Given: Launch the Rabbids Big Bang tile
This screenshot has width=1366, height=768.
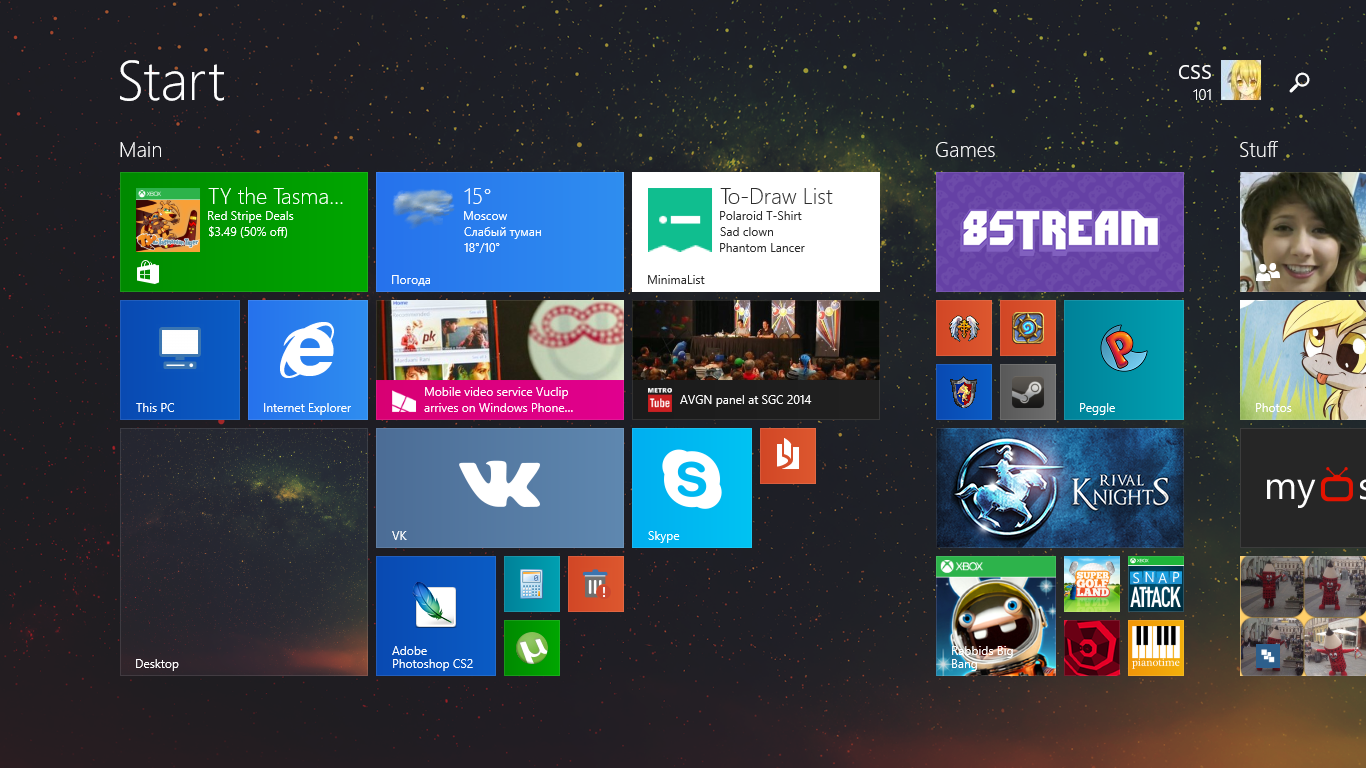Looking at the screenshot, I should (996, 616).
